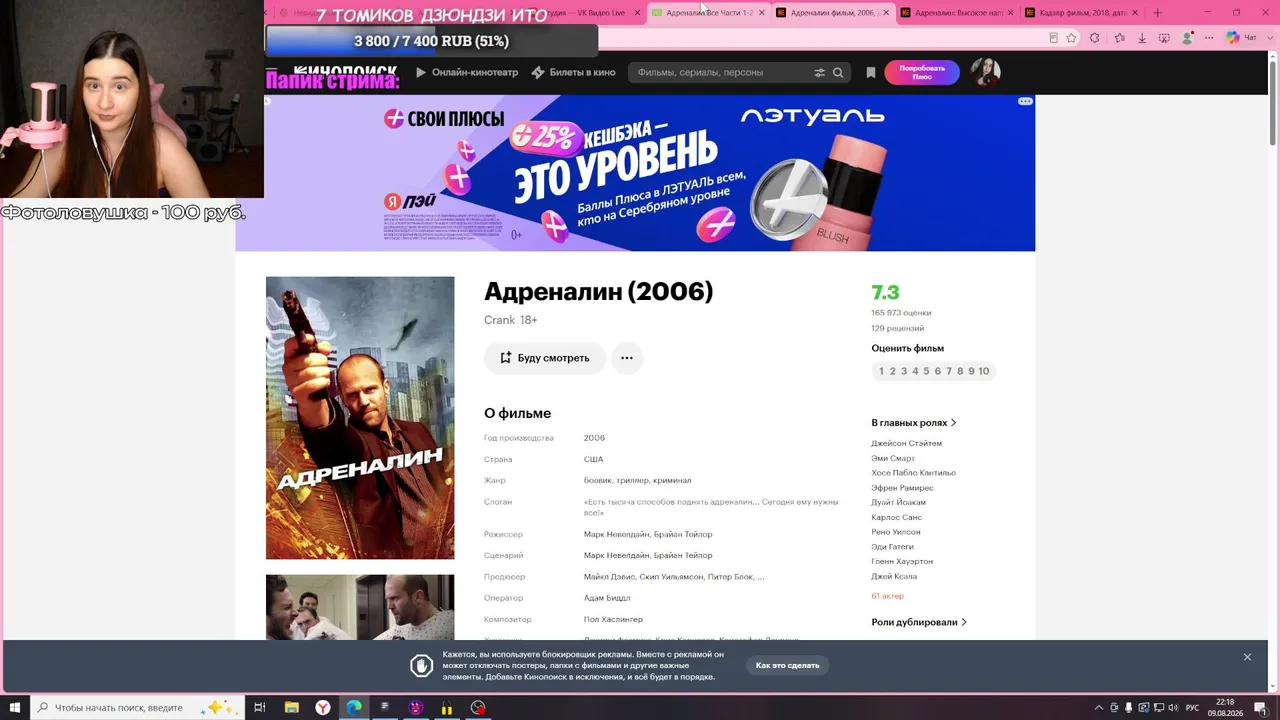Open the Windows Start menu
This screenshot has height=720, width=1280.
click(x=15, y=708)
